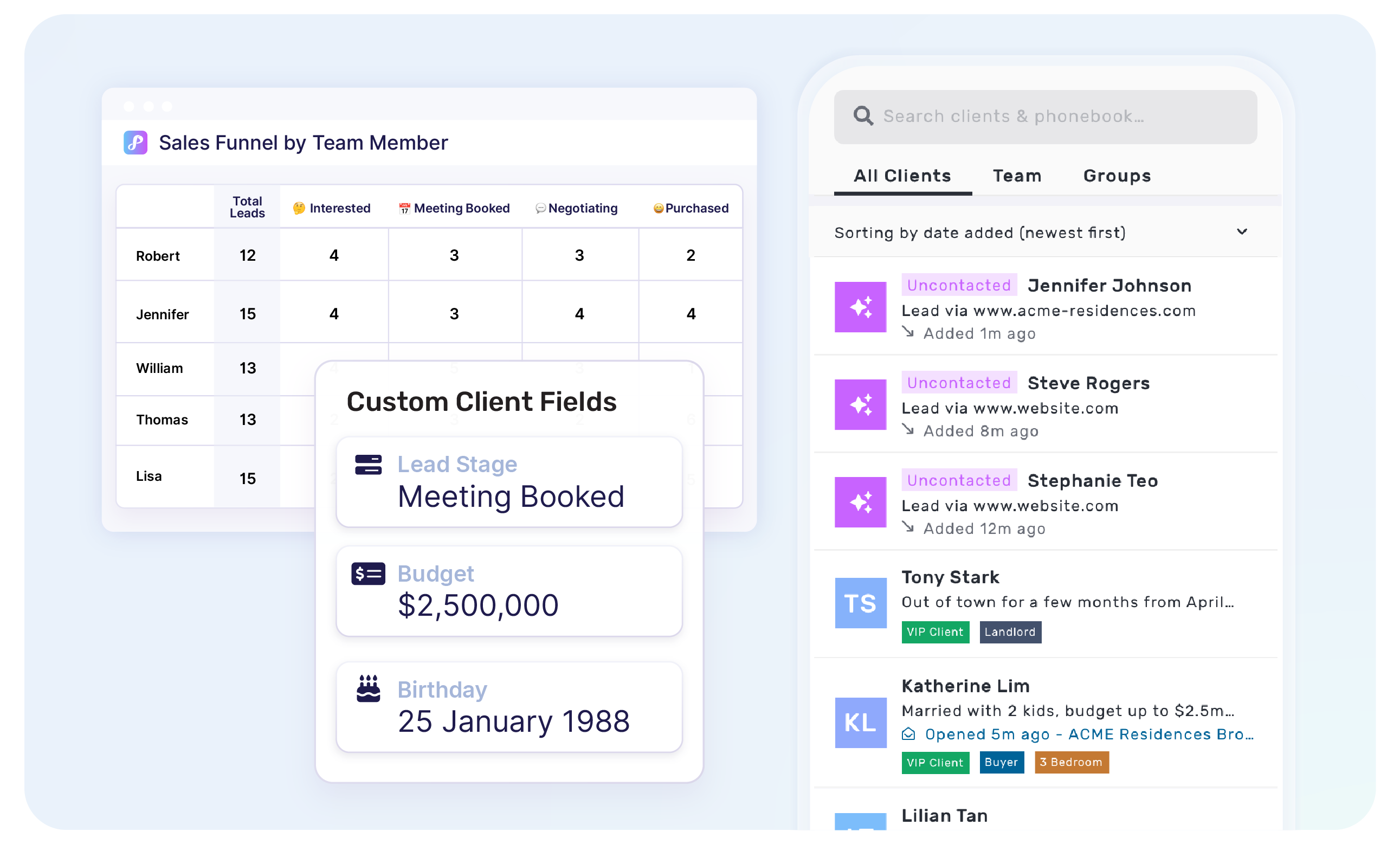Click the Birthday cake icon

368,689
